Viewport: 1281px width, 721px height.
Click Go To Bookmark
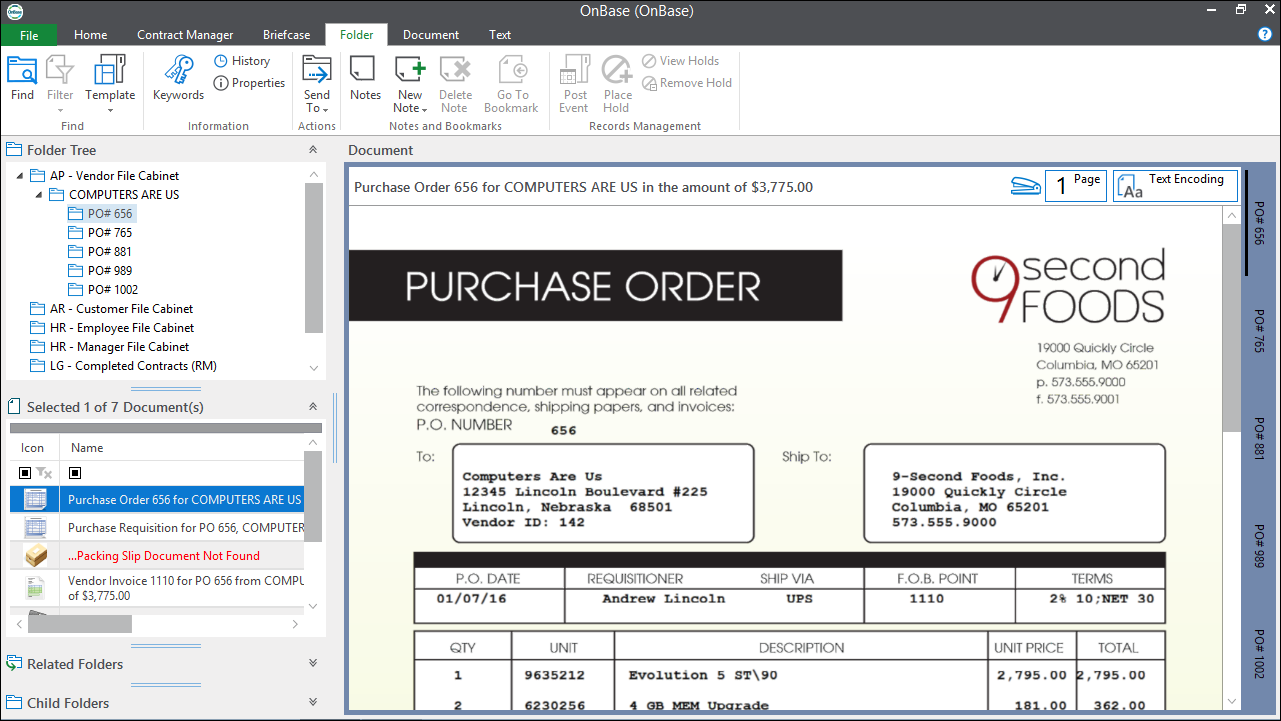511,84
